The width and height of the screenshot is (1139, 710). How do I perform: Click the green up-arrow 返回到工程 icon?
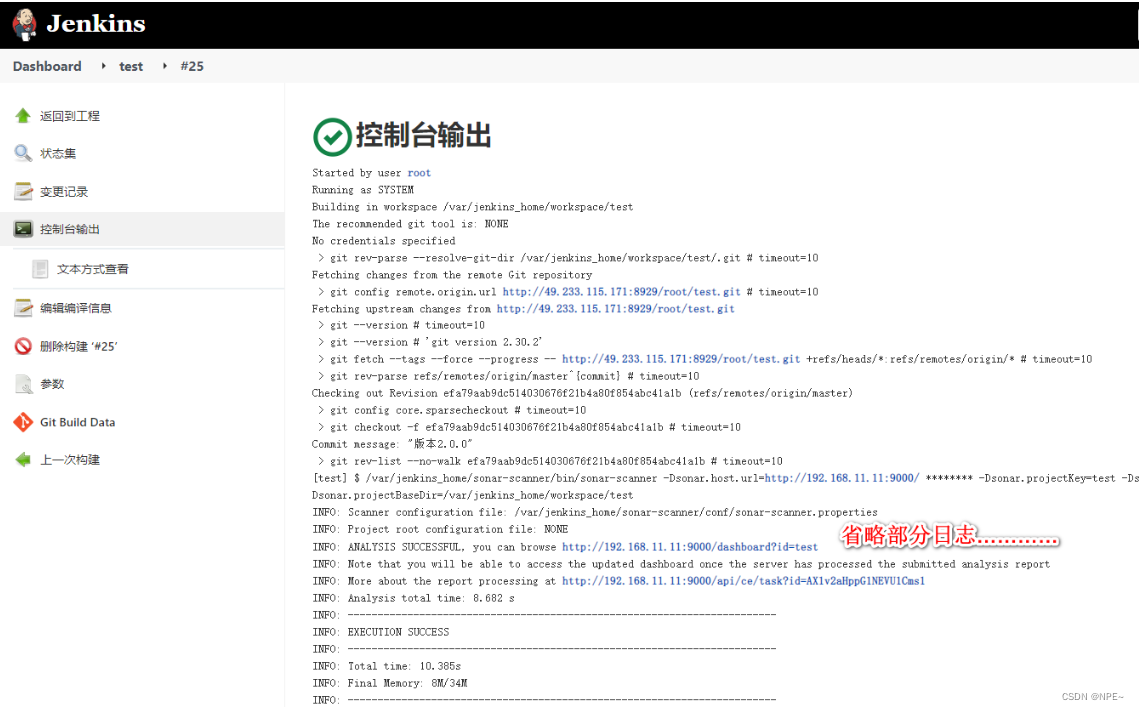23,116
